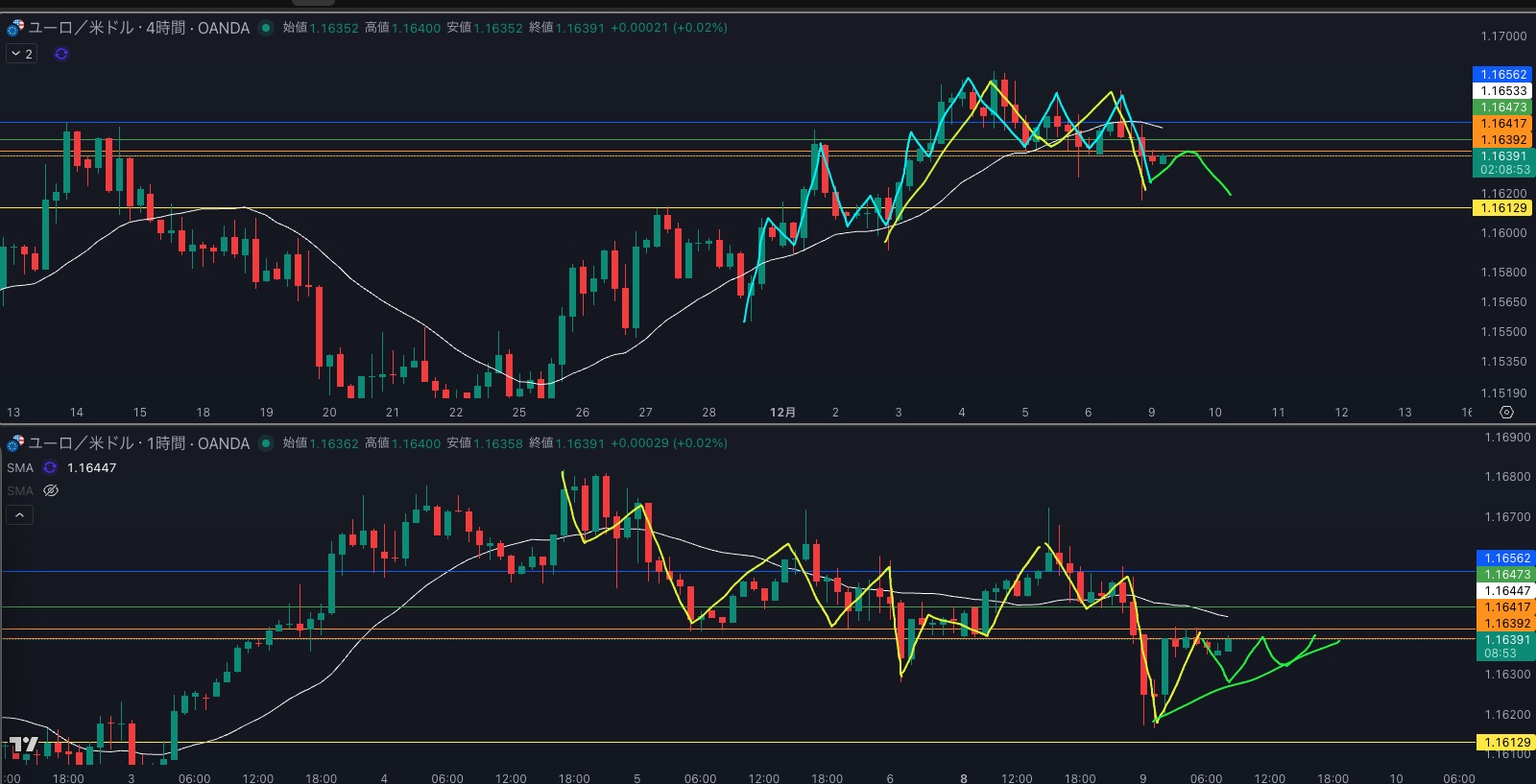
Task: Select the white 1.16533 SMA price label
Action: click(1502, 91)
